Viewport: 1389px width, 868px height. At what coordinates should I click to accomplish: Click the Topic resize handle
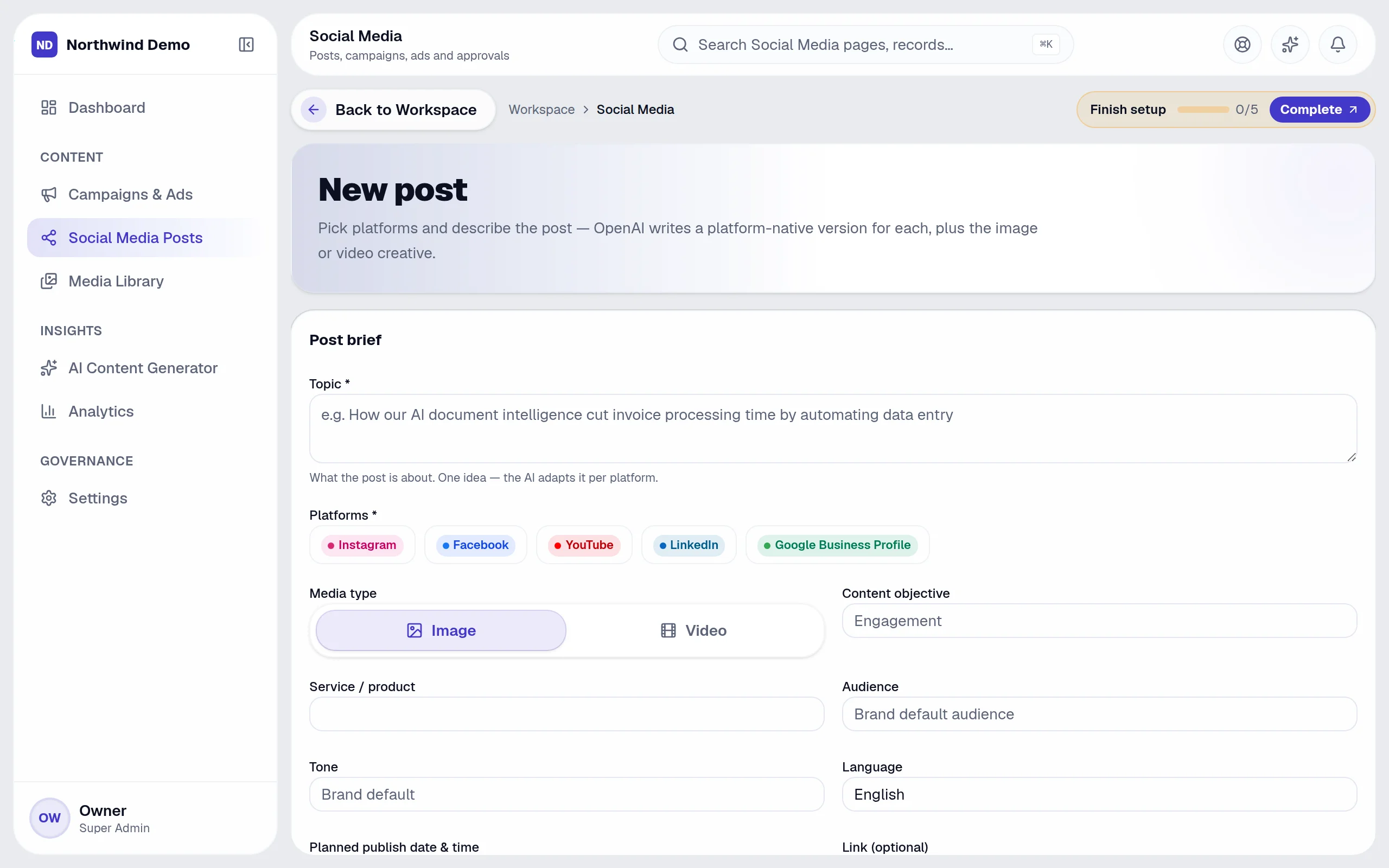[1351, 457]
